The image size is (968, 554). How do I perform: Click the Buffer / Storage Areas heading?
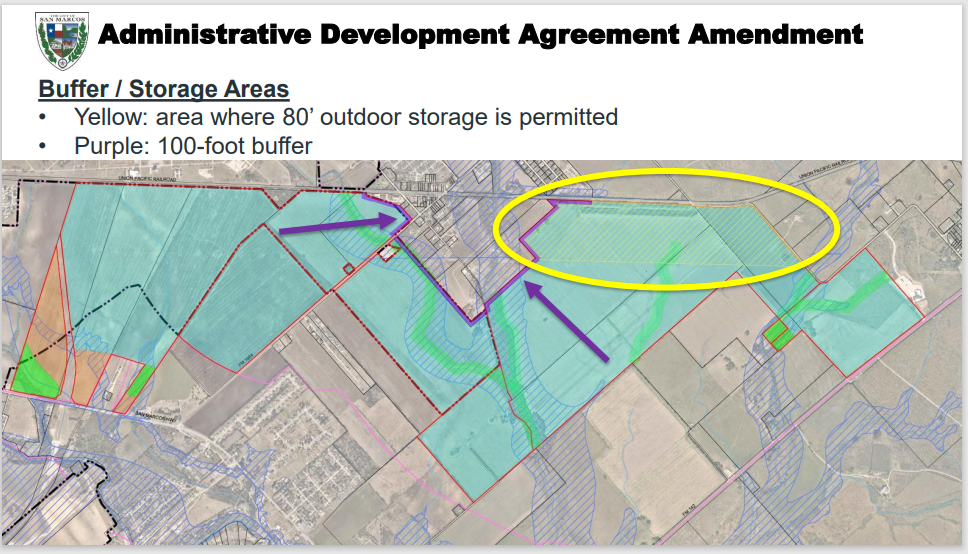point(164,89)
